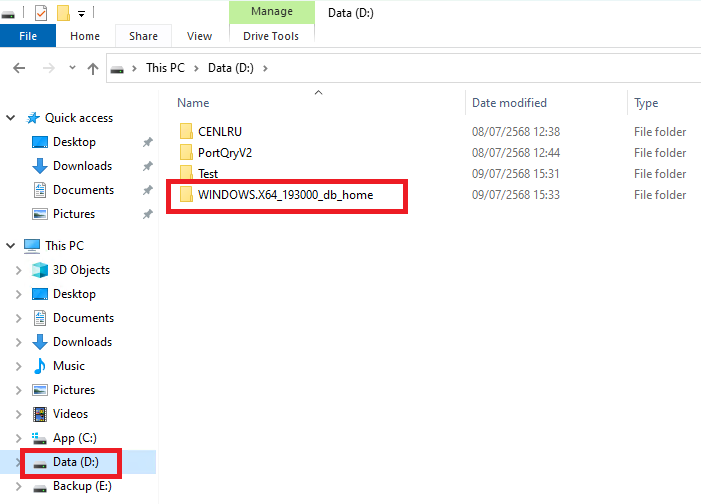Click the drive icon in title bar
The height and width of the screenshot is (504, 701).
8,15
